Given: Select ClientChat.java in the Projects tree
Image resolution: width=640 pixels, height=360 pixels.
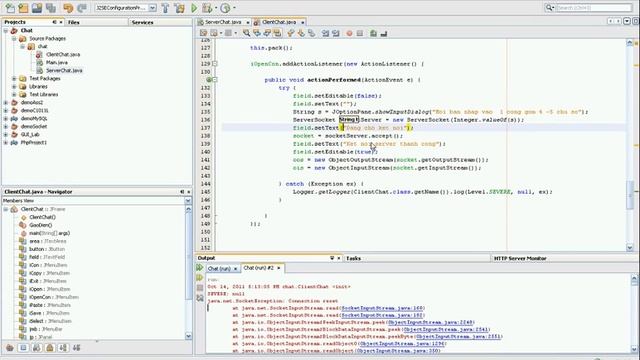Looking at the screenshot, I should click(63, 54).
